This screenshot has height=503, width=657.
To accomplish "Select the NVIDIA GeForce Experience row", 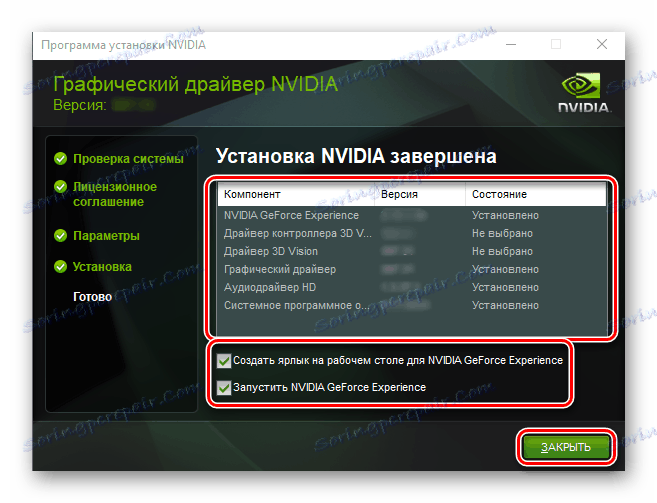I will pos(412,215).
